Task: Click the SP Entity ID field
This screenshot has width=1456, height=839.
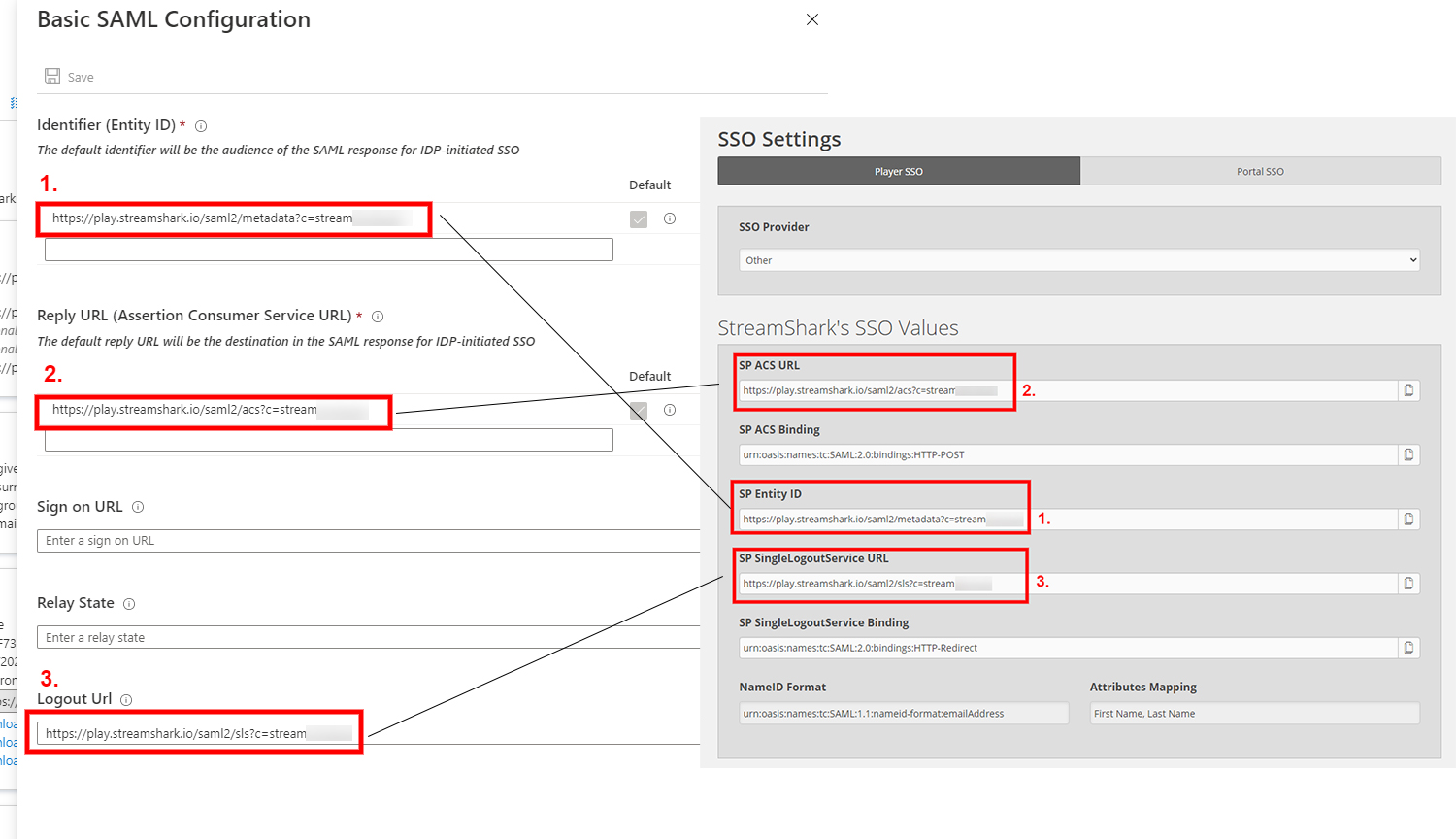Action: tap(1068, 520)
